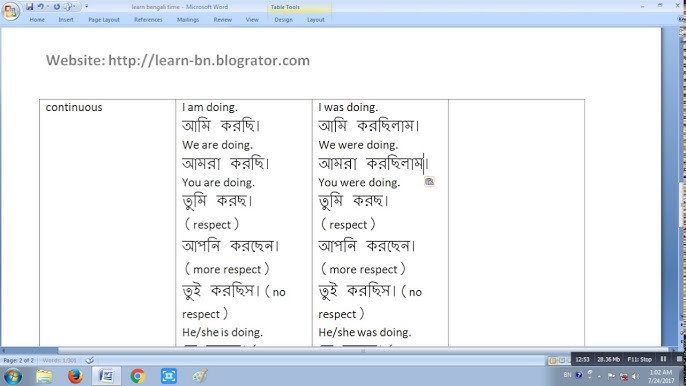Image resolution: width=686 pixels, height=386 pixels.
Task: Click the 'আমি করছি।' Bengali text
Action: pyautogui.click(x=221, y=126)
